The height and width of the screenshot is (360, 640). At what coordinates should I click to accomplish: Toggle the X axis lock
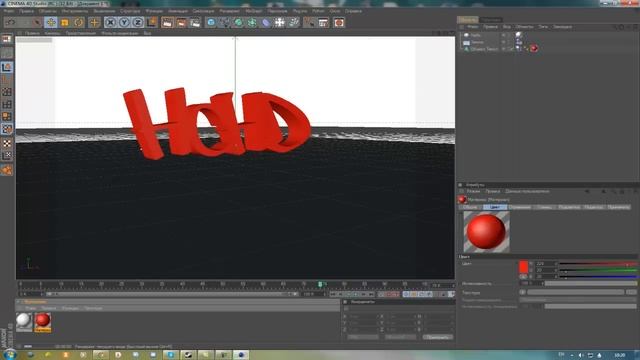click(110, 22)
